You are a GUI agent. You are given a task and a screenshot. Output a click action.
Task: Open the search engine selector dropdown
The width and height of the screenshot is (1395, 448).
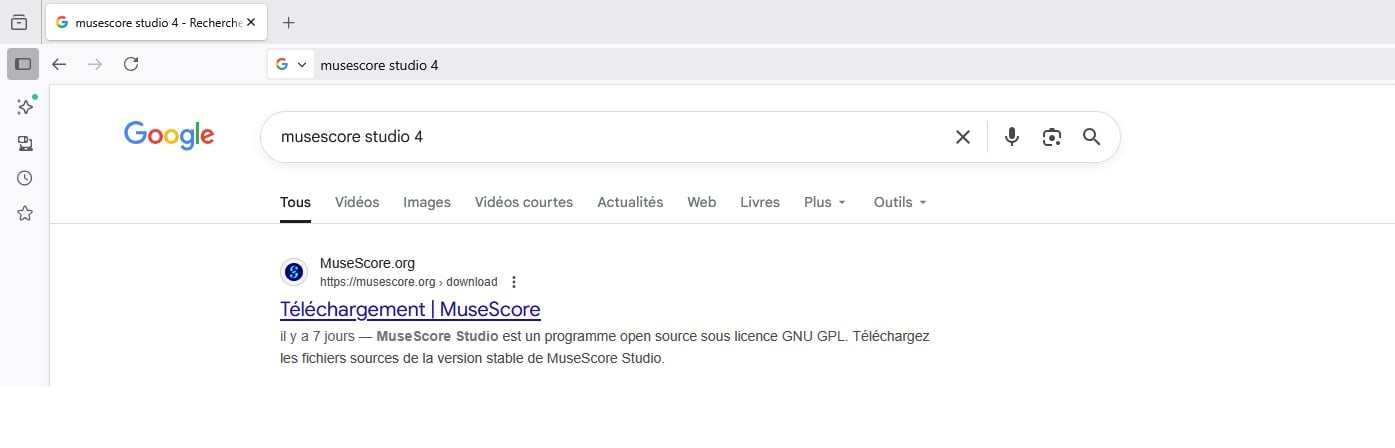click(x=291, y=64)
